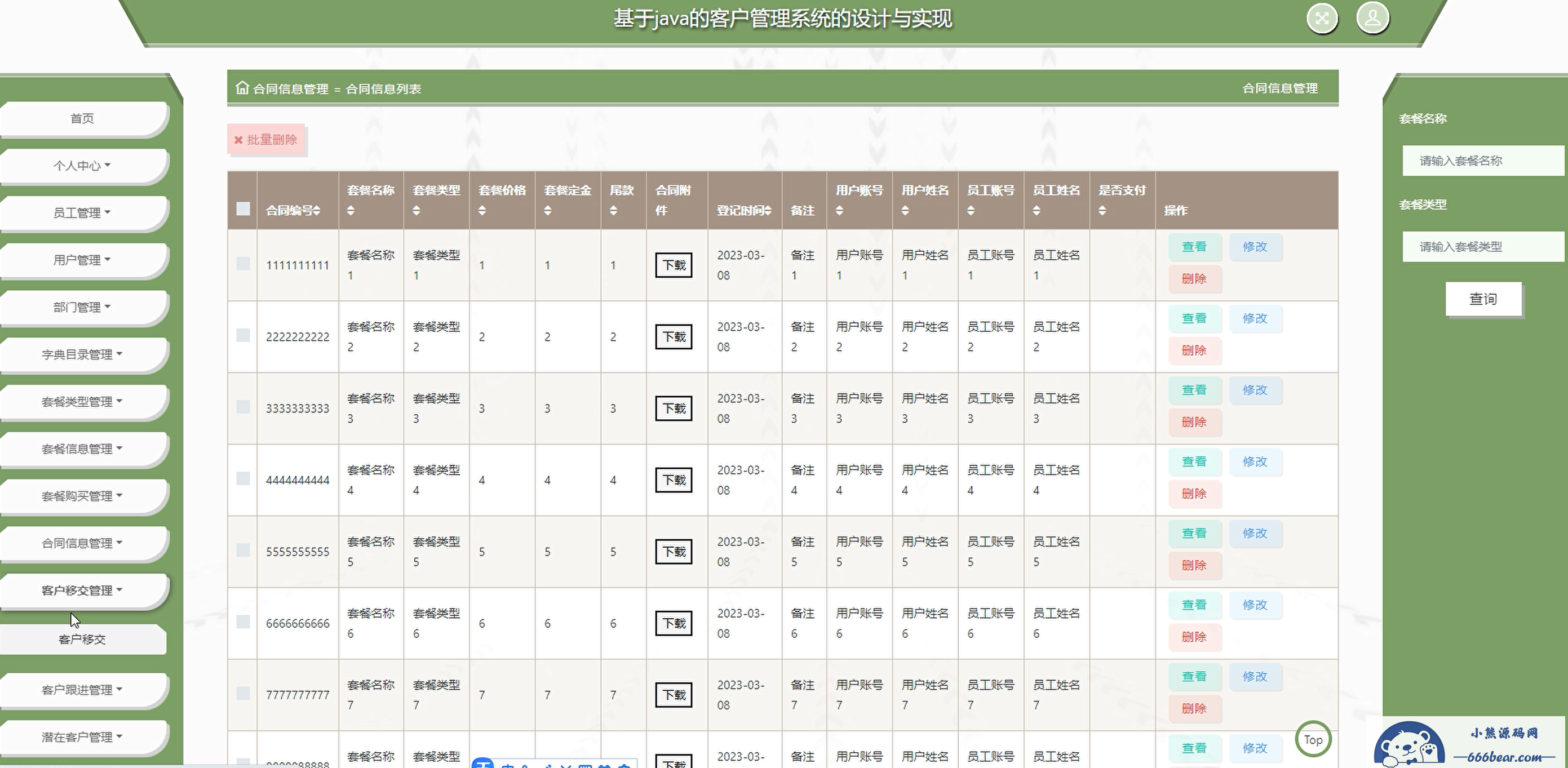Sort by 套餐定金 column arrows
The height and width of the screenshot is (768, 1568).
coord(548,211)
